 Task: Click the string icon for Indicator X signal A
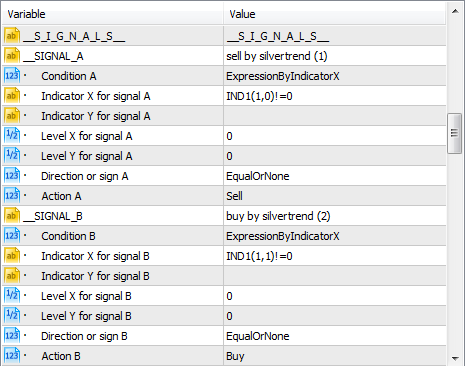click(x=12, y=96)
